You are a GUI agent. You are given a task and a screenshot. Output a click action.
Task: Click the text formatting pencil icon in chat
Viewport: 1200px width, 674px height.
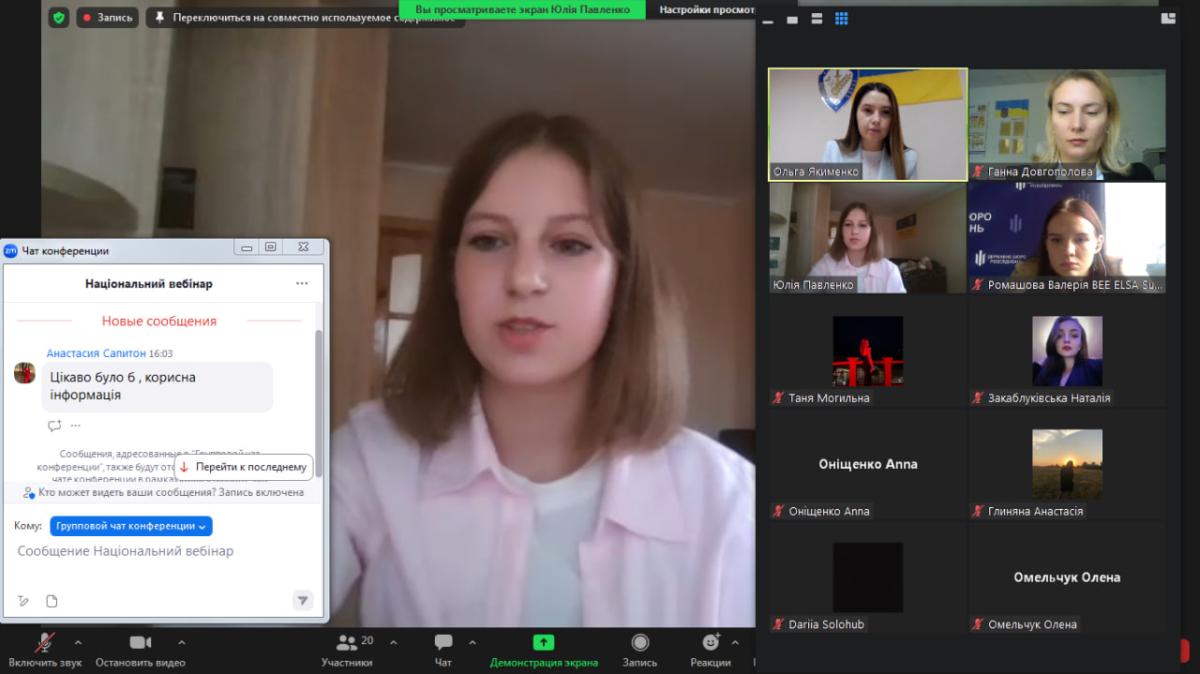tap(23, 601)
